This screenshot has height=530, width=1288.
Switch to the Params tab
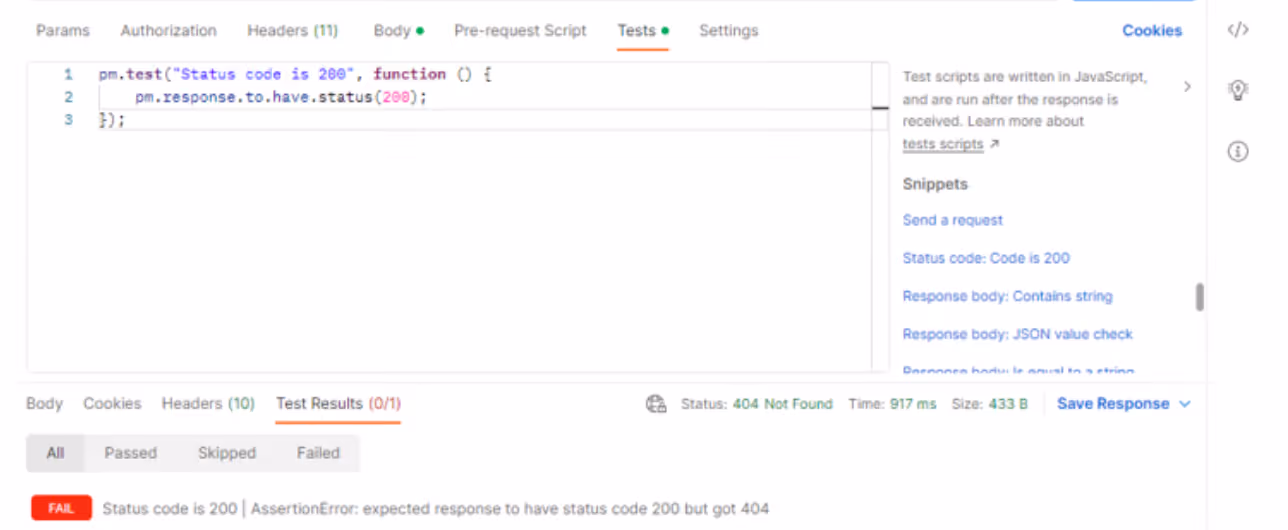click(63, 31)
